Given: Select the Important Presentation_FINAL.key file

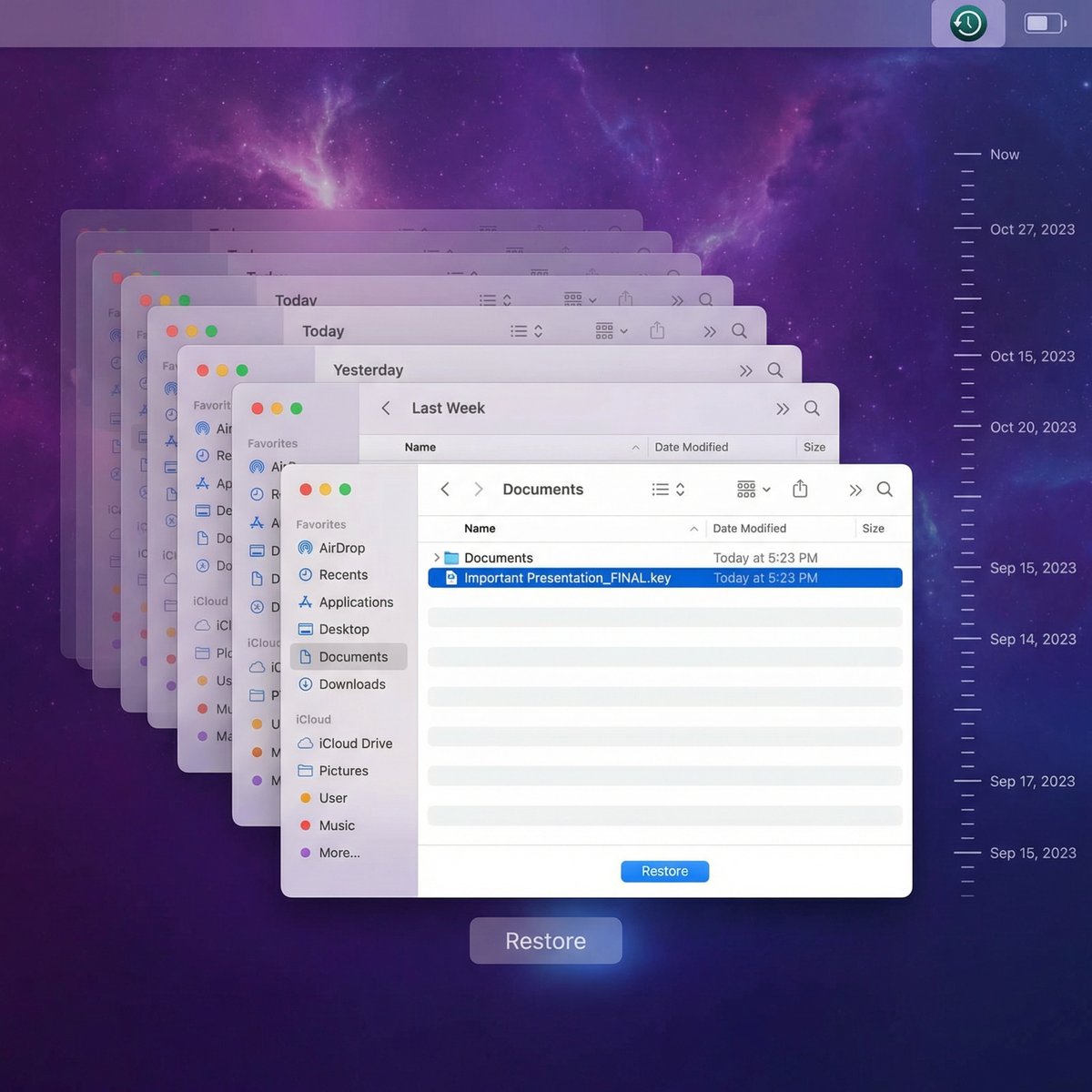Looking at the screenshot, I should click(568, 578).
